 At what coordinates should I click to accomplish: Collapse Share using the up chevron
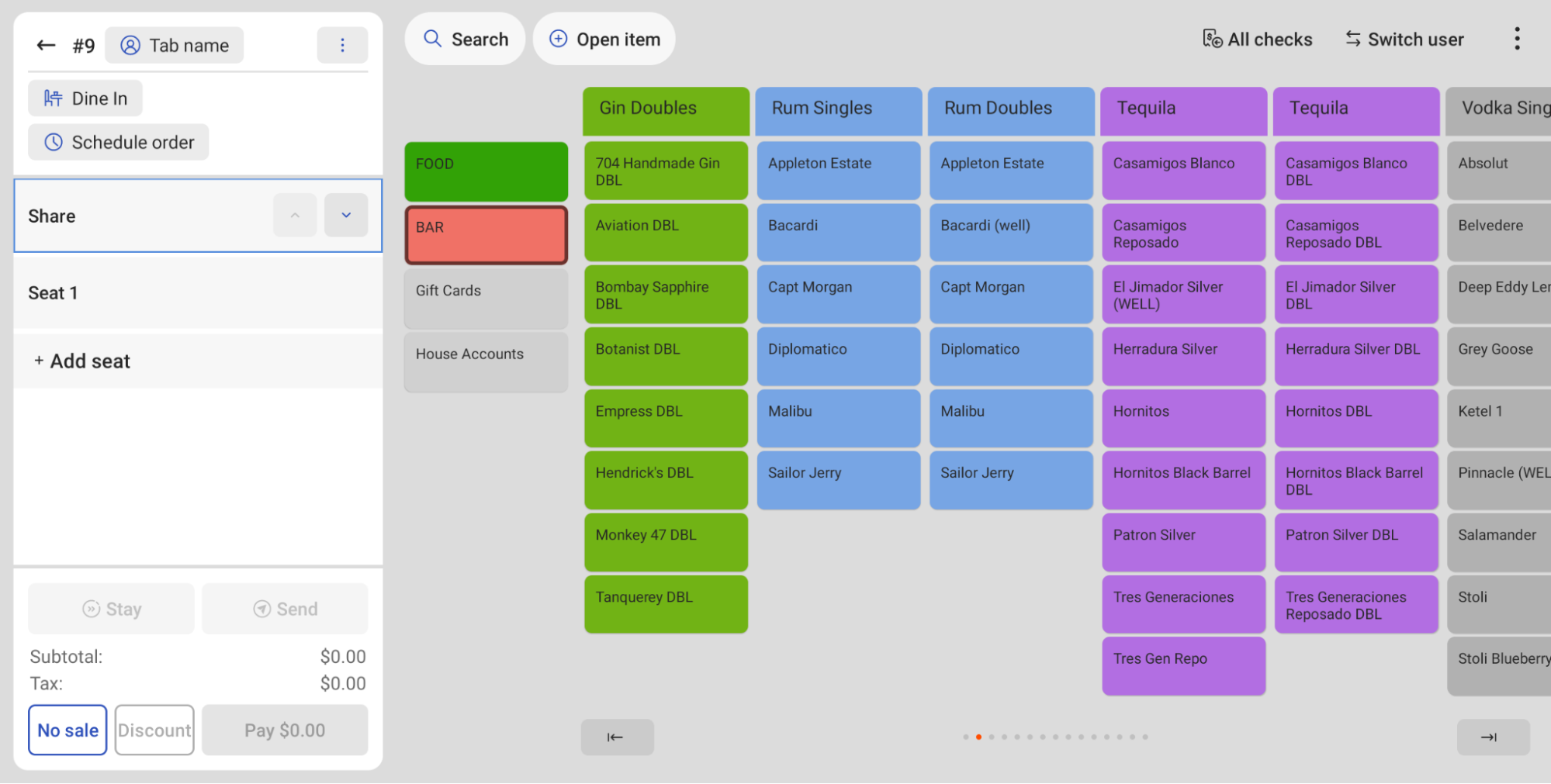[295, 215]
